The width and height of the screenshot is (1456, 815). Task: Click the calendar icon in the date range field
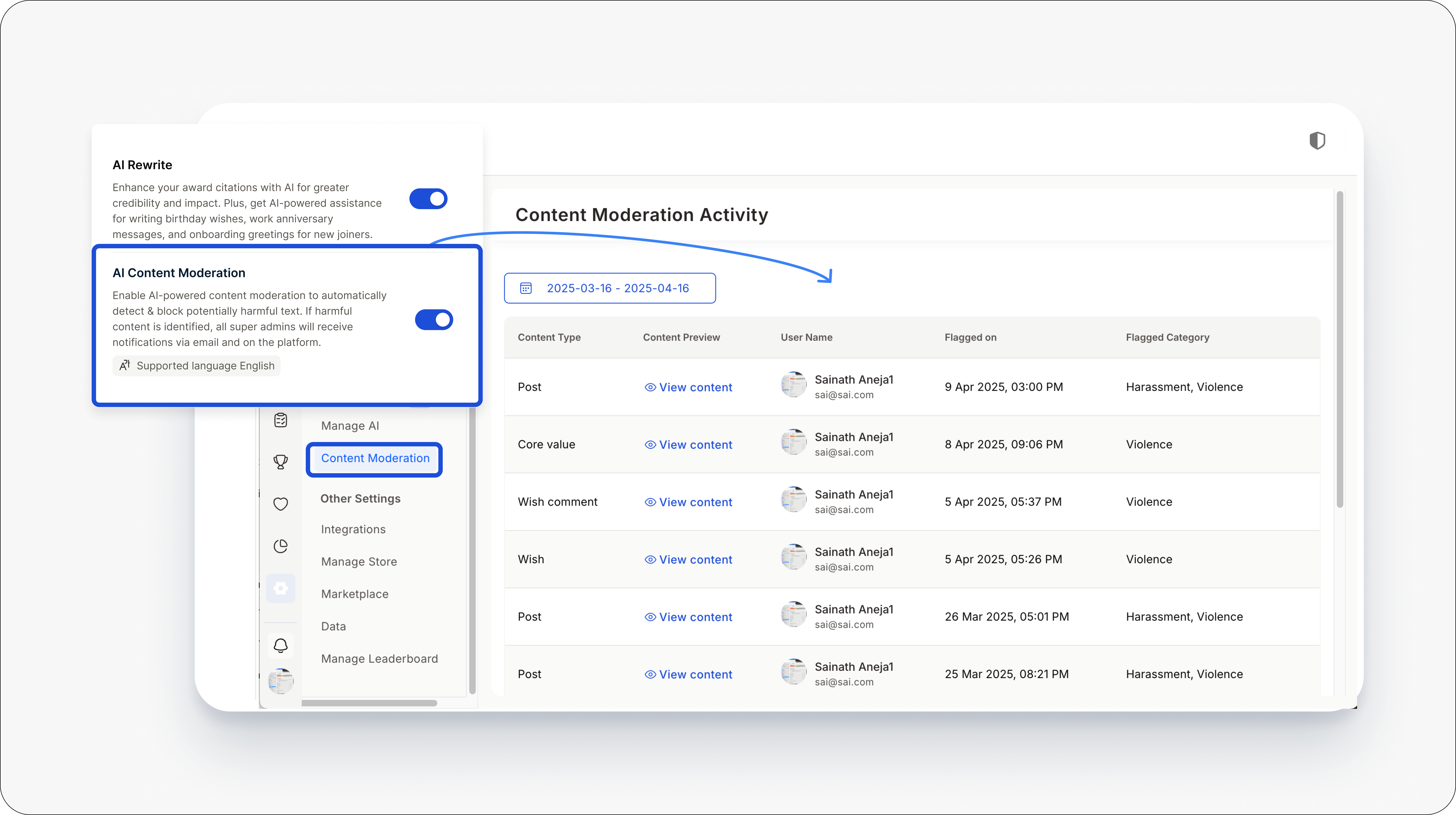526,288
